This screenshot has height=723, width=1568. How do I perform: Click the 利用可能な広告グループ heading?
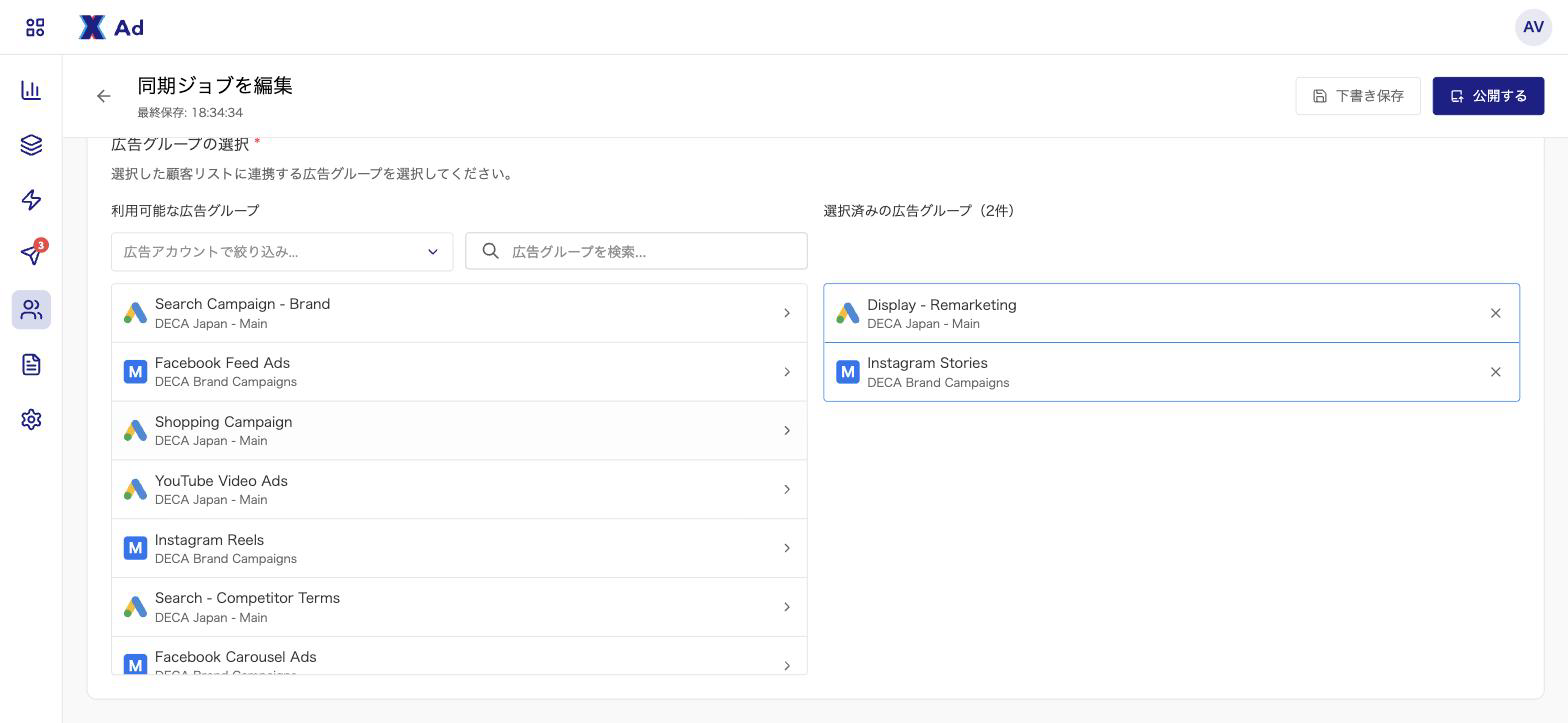coord(185,211)
